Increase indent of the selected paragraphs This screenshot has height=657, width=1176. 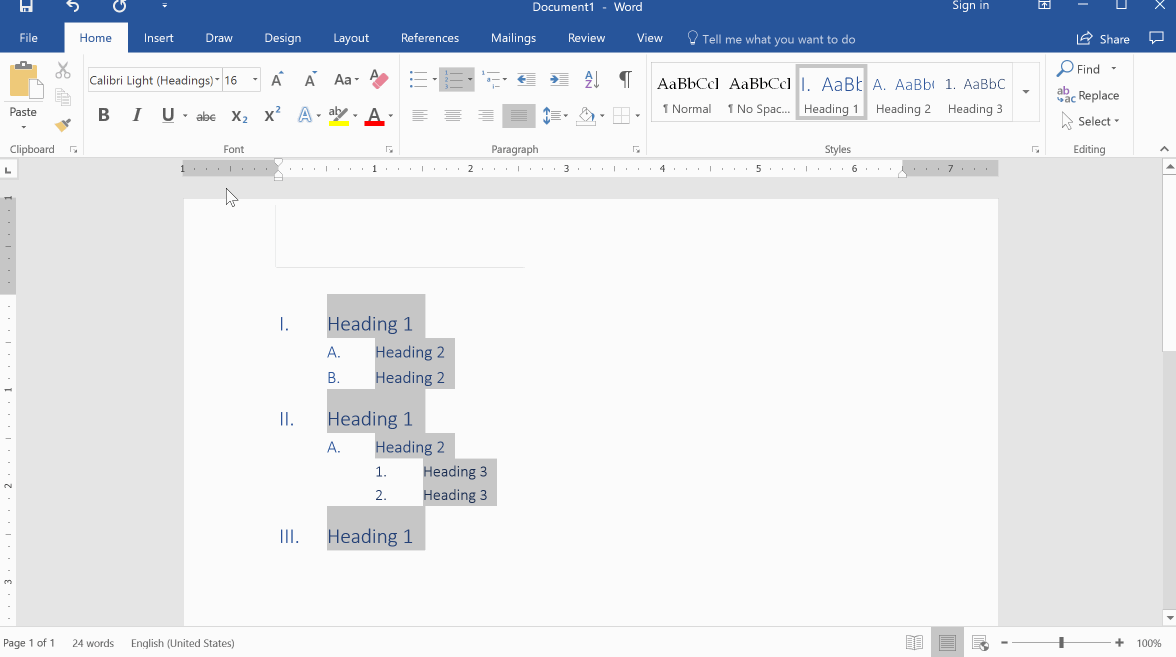click(559, 80)
